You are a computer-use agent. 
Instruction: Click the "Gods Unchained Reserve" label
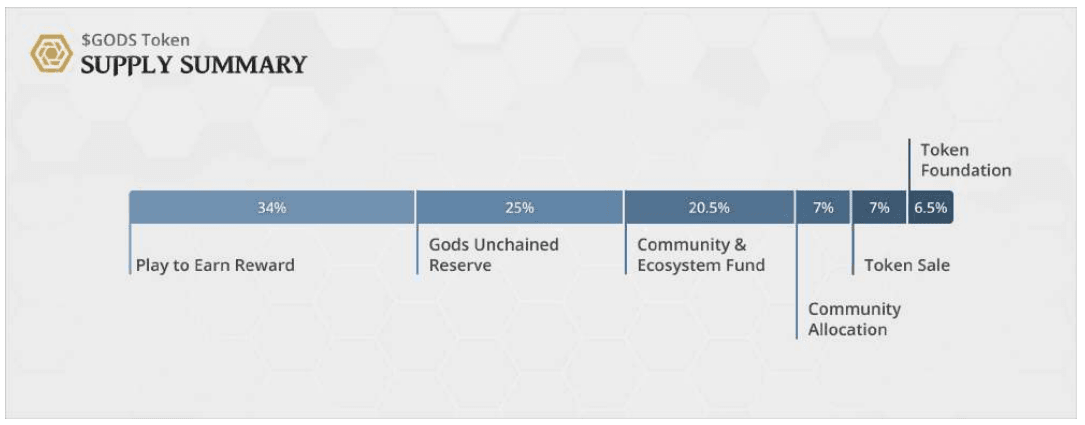pyautogui.click(x=494, y=255)
